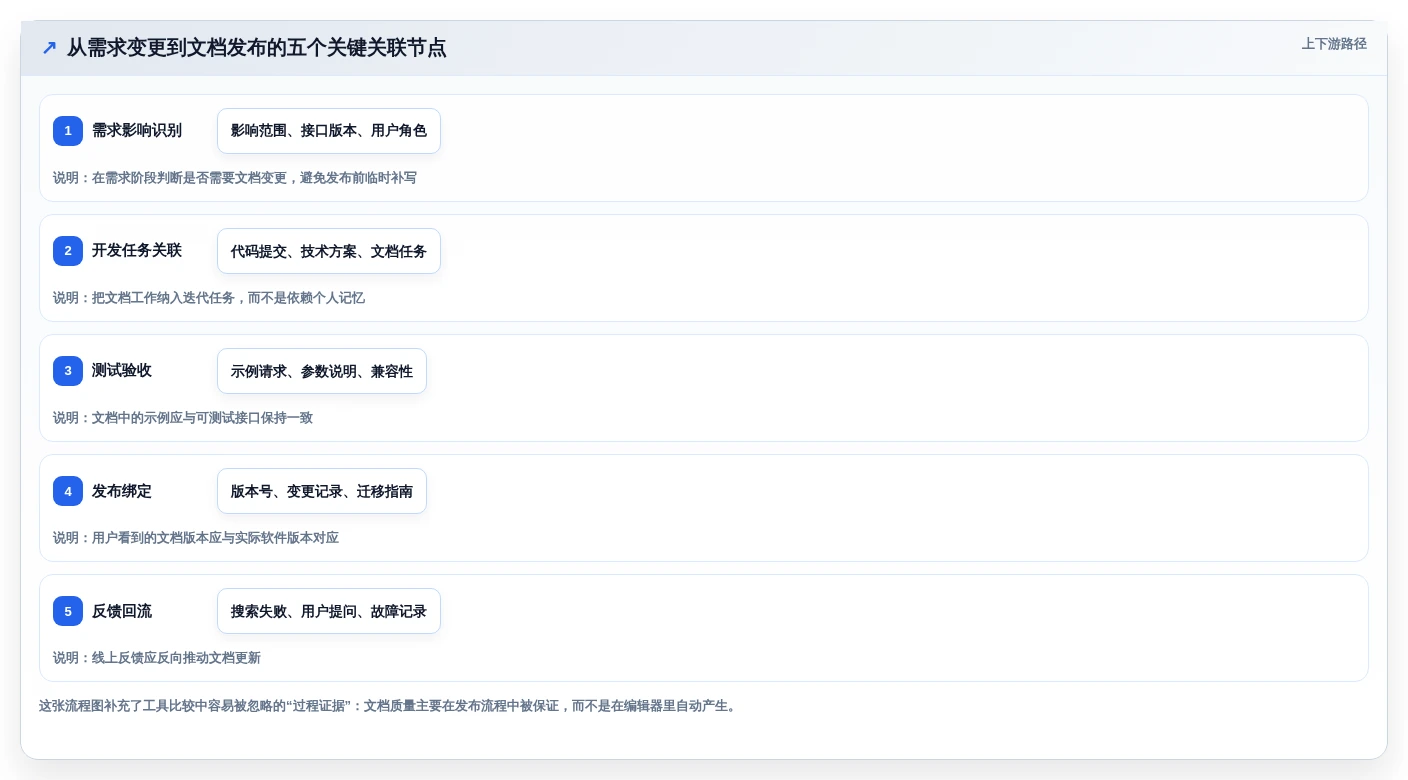Select the 开发任务关联 step title
This screenshot has height=780, width=1408.
(x=137, y=251)
